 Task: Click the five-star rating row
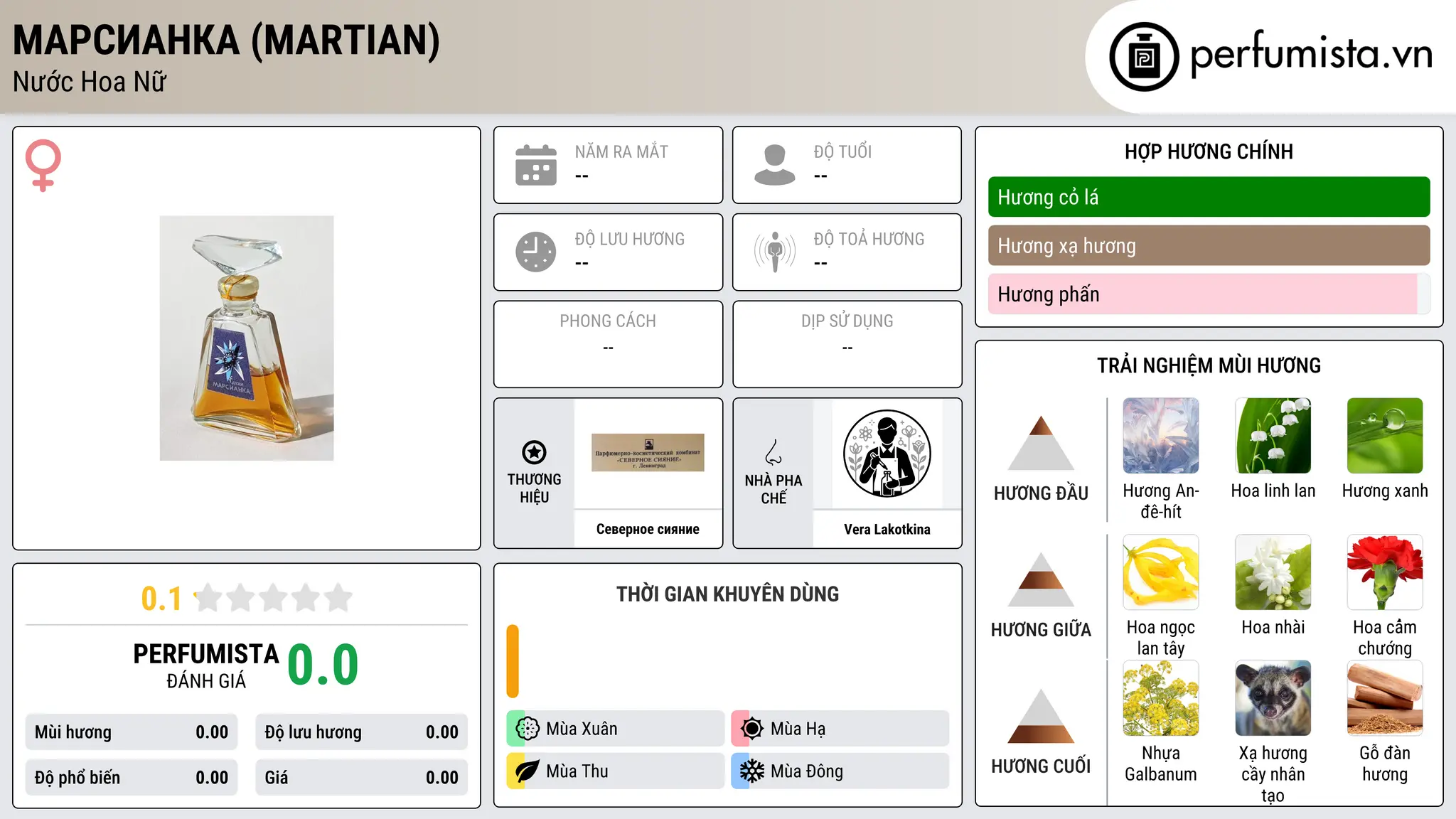(274, 598)
